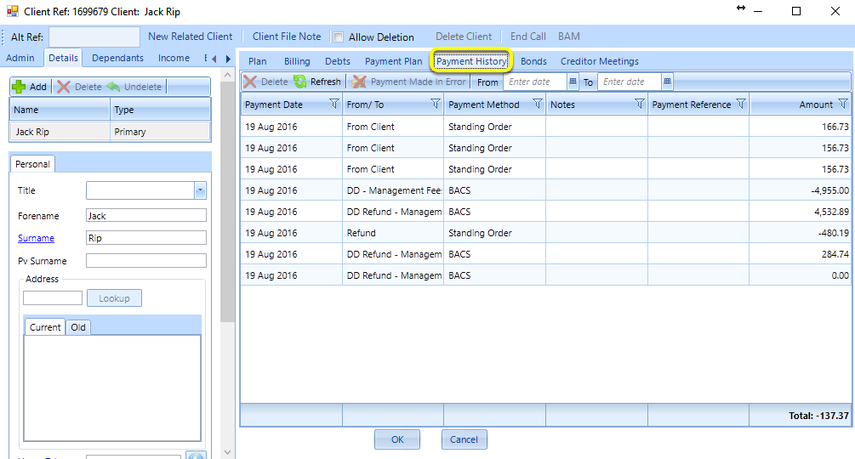
Task: Open the Income tab
Action: click(173, 58)
